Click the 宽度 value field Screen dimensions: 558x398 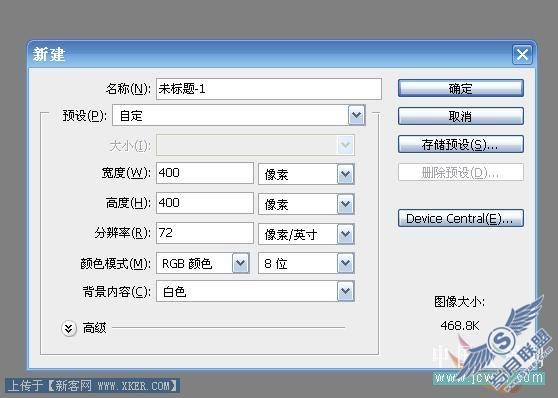click(205, 173)
